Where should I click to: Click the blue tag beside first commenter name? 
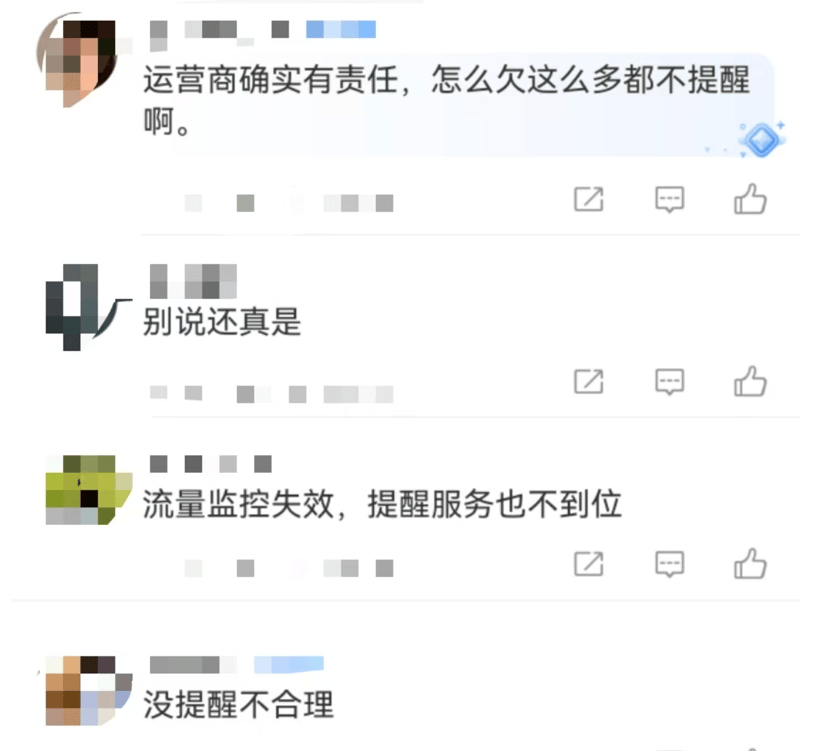click(x=341, y=30)
